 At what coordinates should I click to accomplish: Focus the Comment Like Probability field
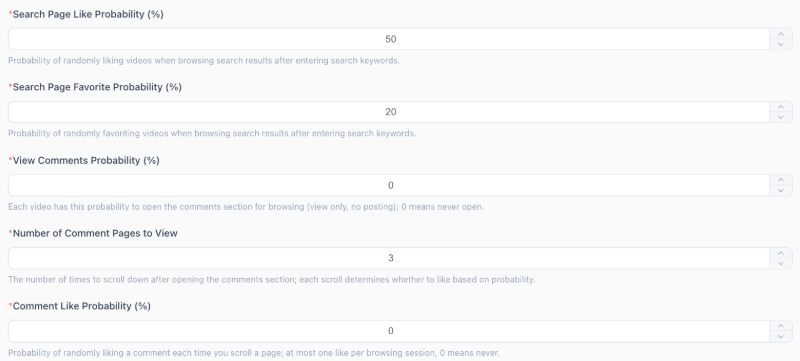tap(389, 331)
